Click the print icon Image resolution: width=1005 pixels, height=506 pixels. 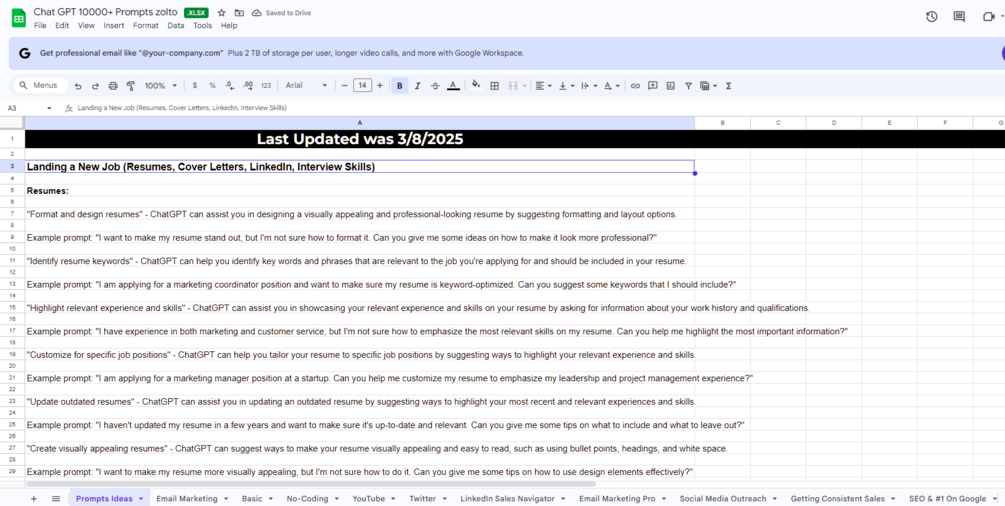113,85
